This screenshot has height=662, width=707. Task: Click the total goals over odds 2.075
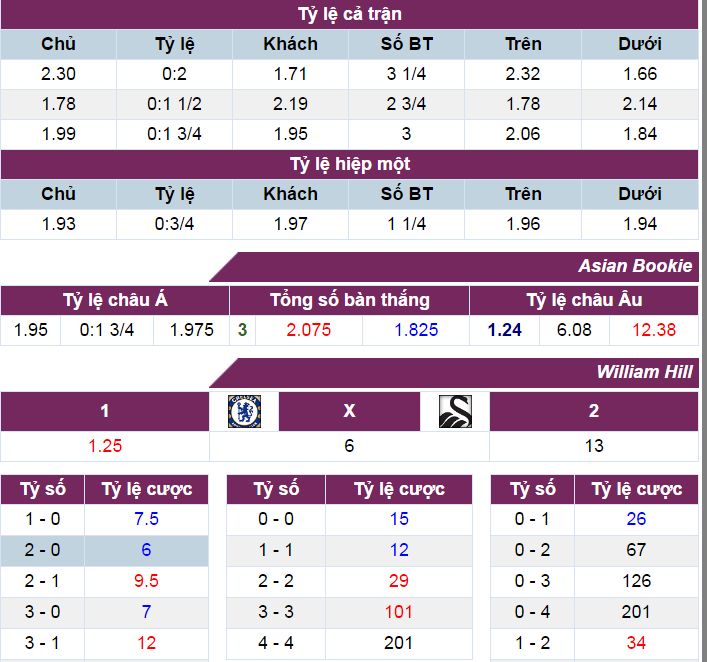point(308,330)
